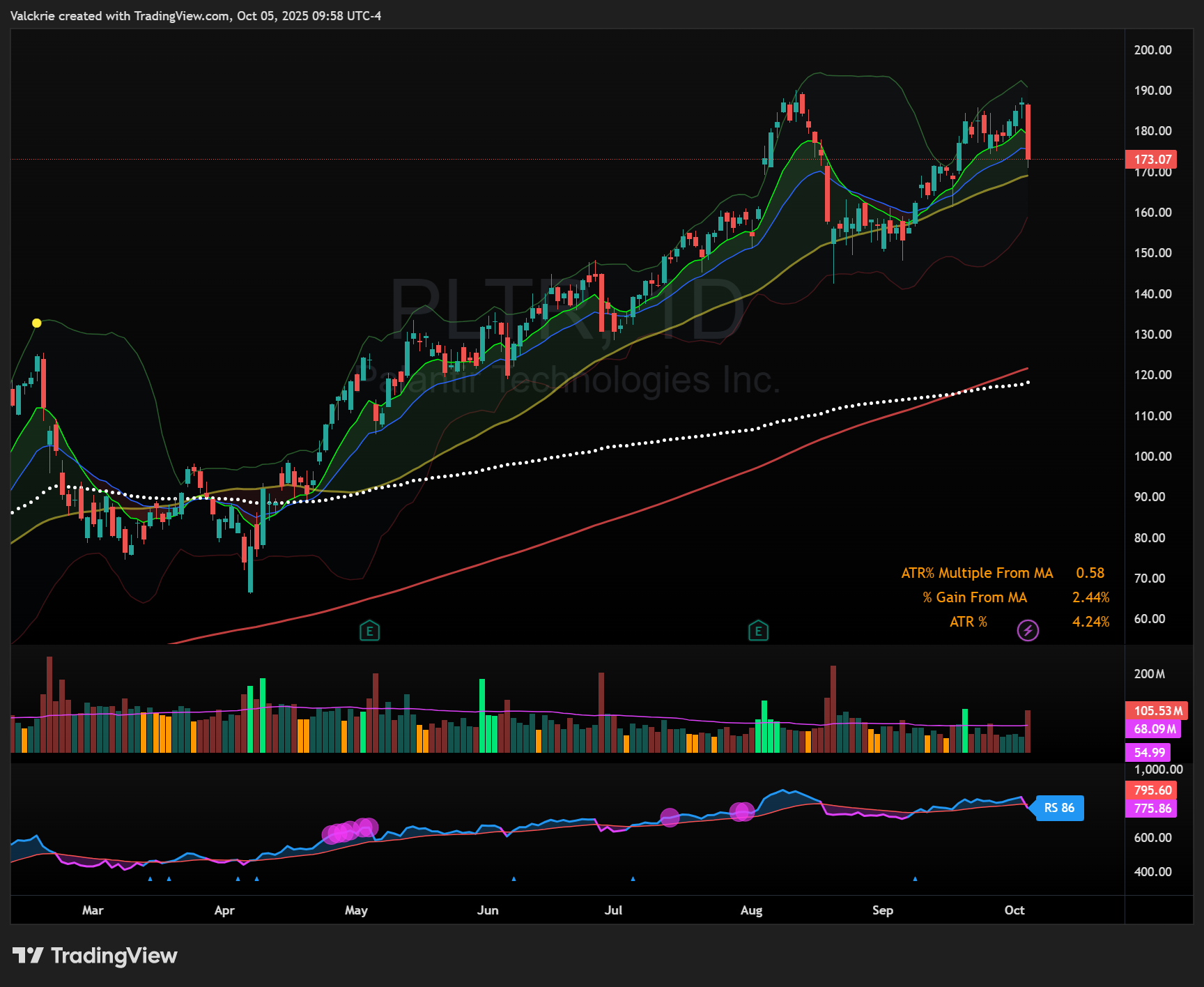Click the ATR % label

tap(968, 622)
